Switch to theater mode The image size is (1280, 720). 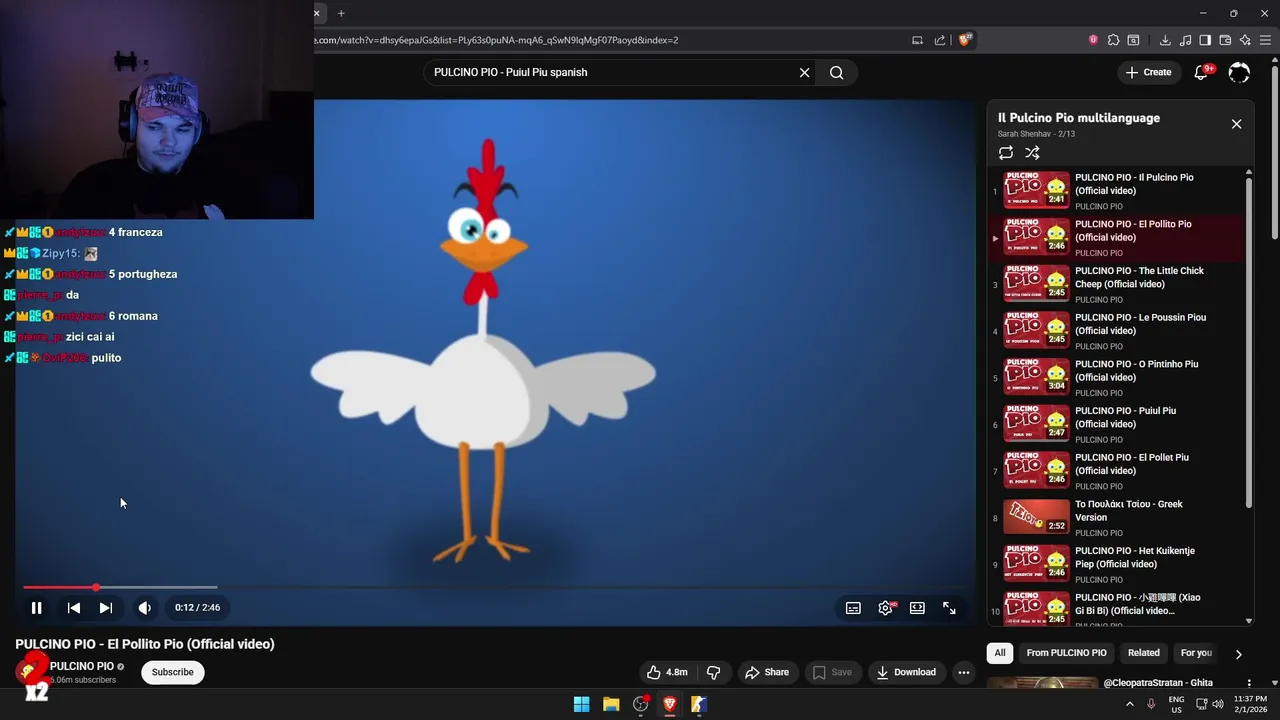pos(917,608)
